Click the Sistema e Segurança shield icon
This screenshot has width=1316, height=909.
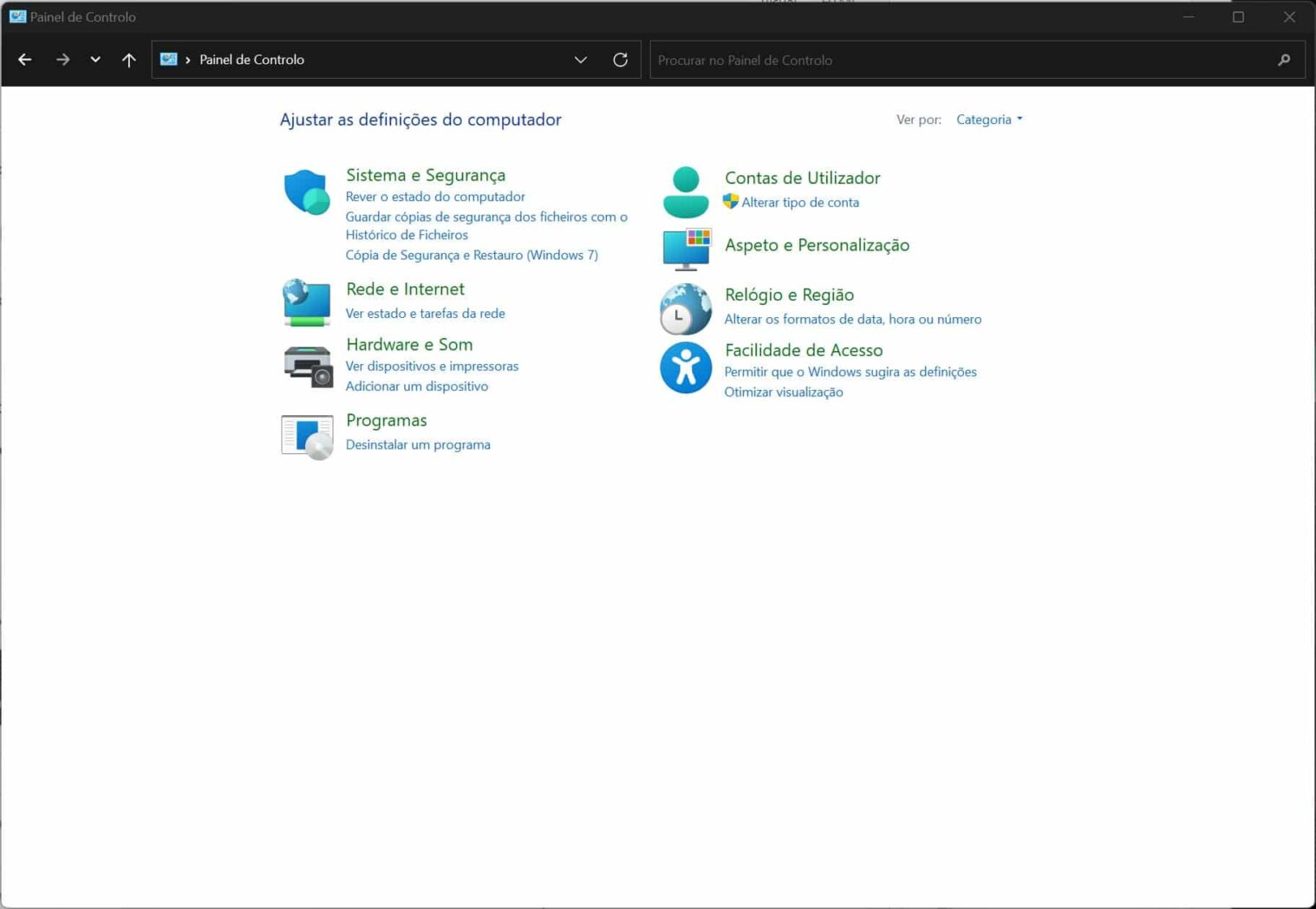tap(307, 192)
